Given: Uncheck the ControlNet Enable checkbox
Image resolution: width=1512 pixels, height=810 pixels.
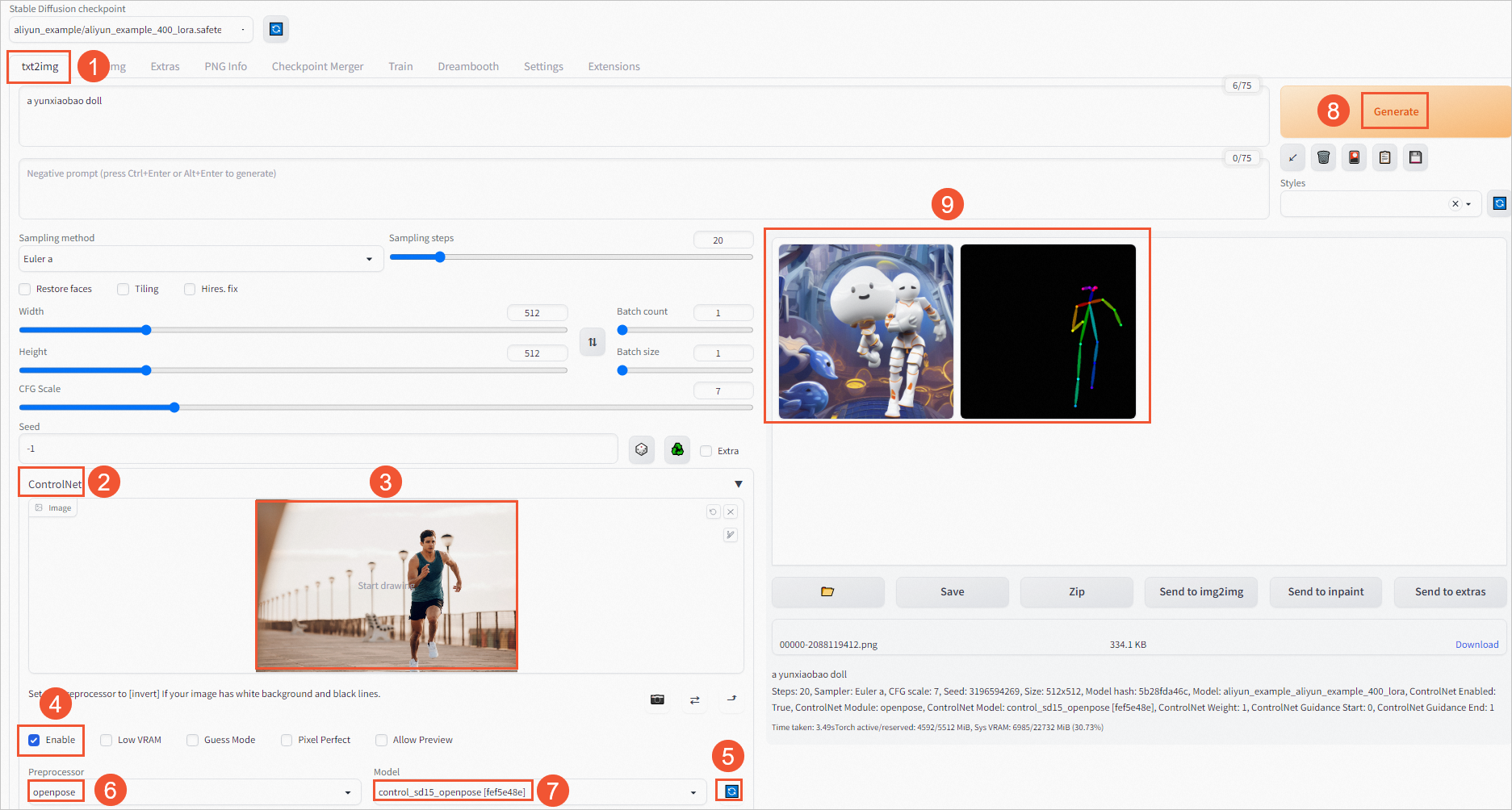Looking at the screenshot, I should [34, 740].
